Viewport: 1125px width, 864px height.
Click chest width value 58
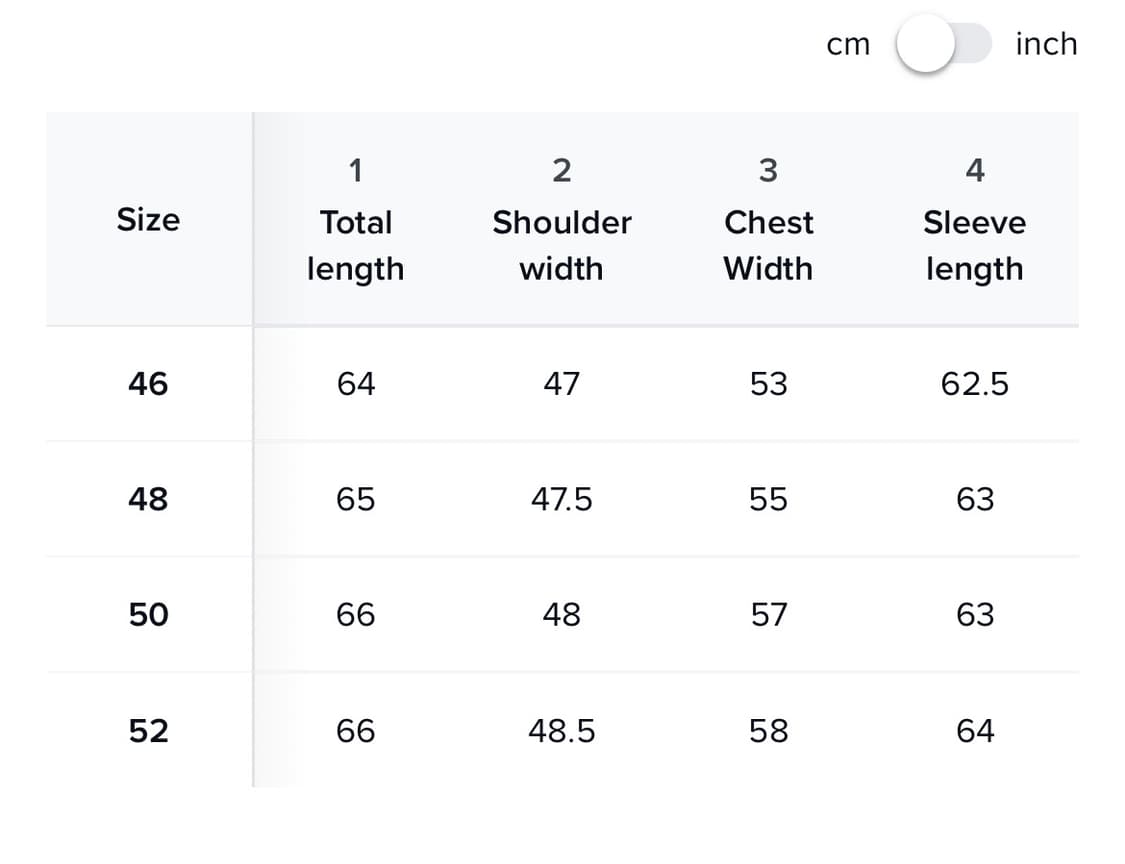768,731
